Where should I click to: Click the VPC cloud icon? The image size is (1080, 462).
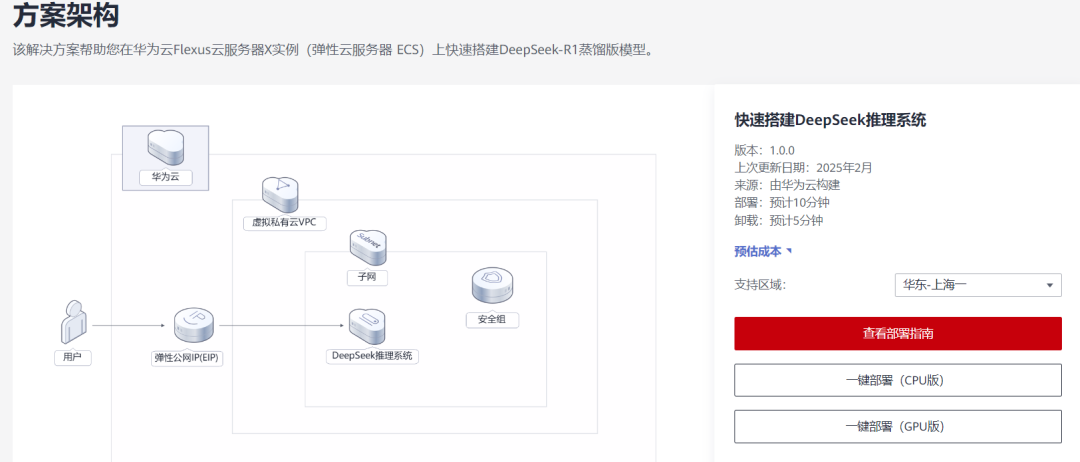(x=280, y=195)
